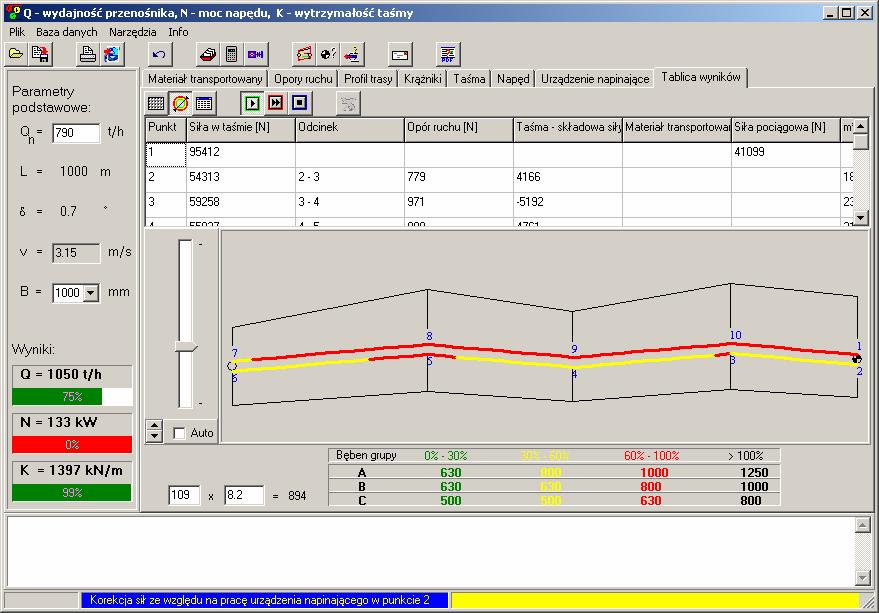Screen dimensions: 879x613
Task: Open the Info menu
Action: click(x=178, y=32)
